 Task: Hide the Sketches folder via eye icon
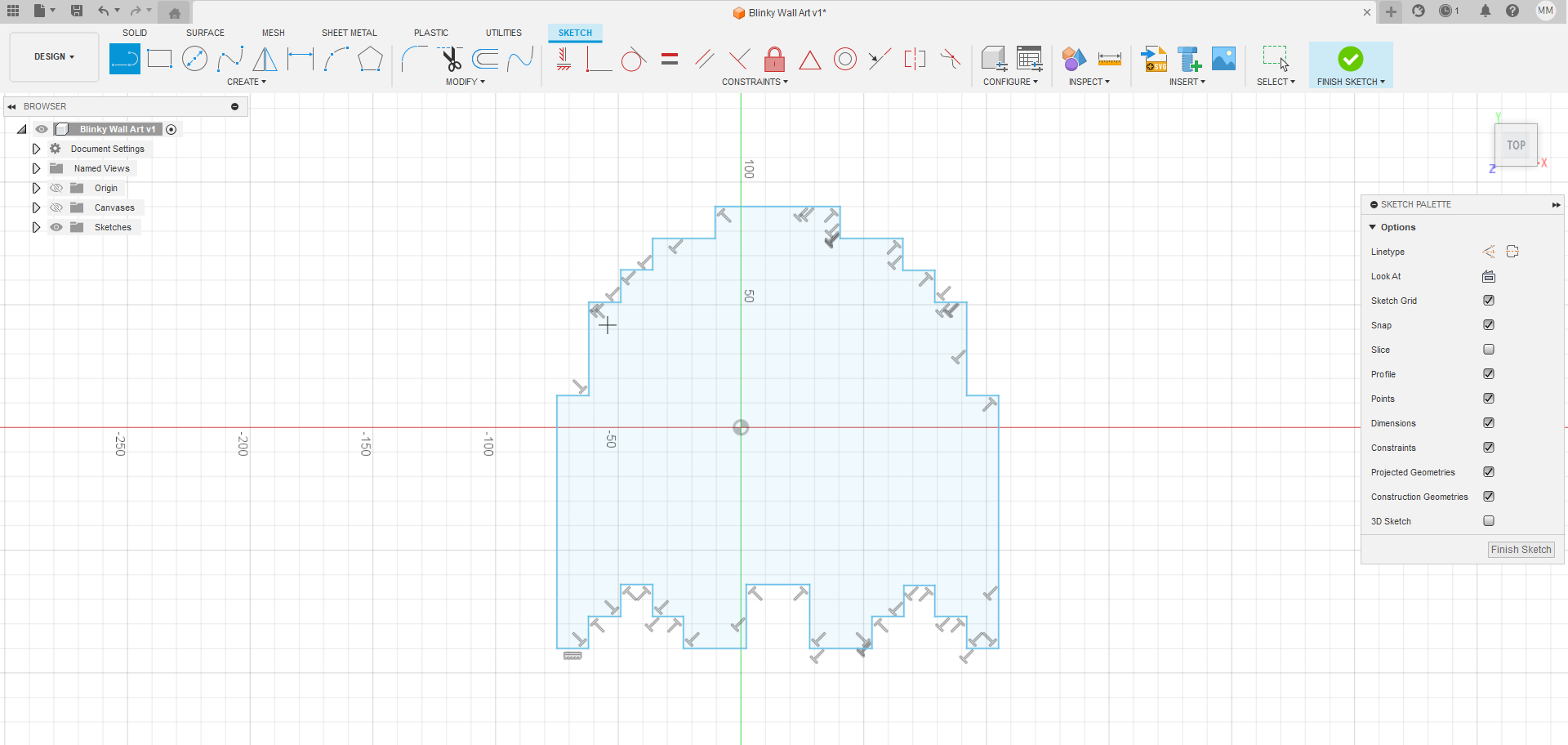[x=56, y=227]
